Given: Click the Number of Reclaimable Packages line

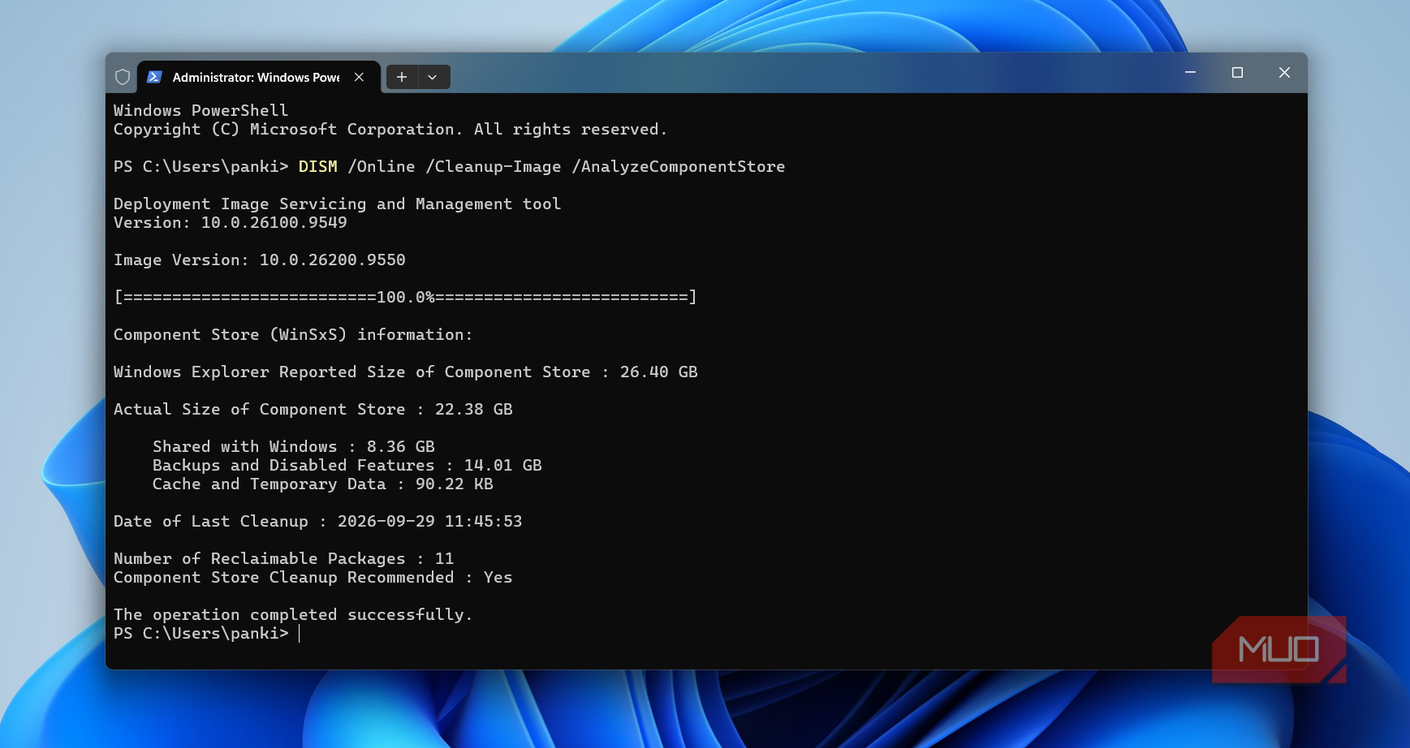Looking at the screenshot, I should (x=284, y=559).
